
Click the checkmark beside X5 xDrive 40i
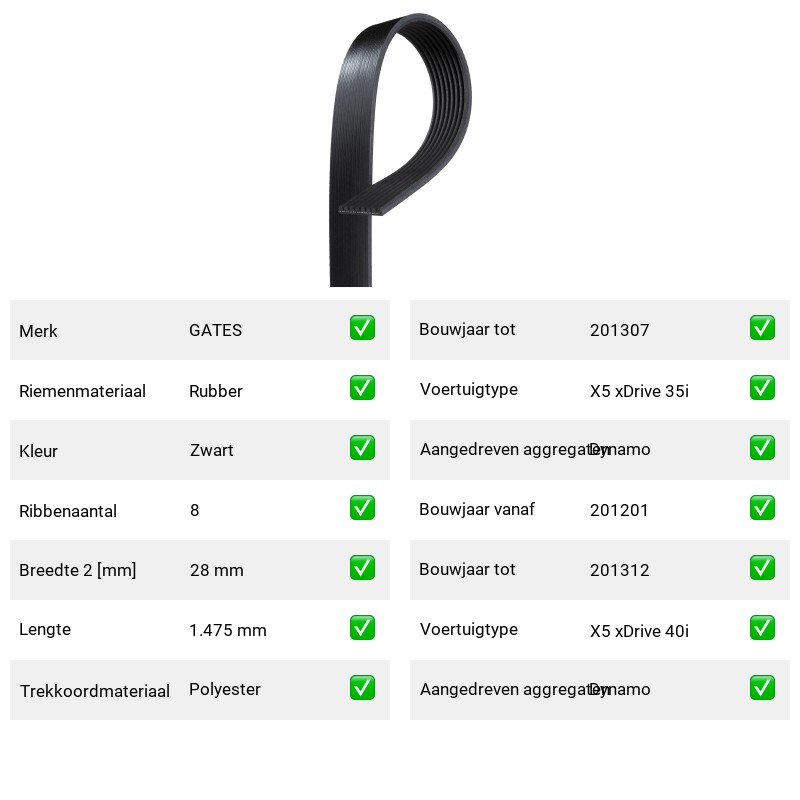pyautogui.click(x=762, y=628)
